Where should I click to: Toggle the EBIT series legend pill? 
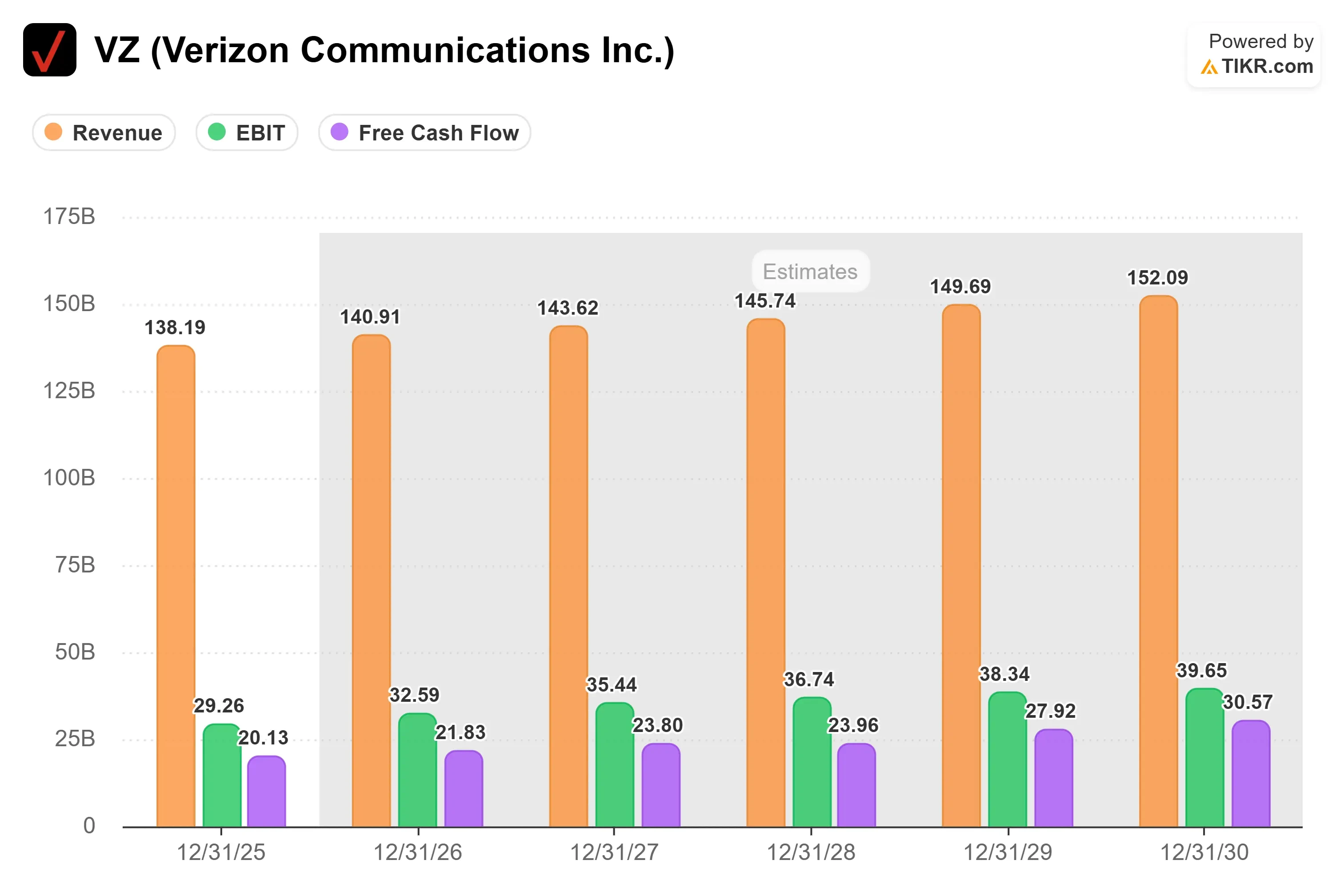click(x=247, y=132)
